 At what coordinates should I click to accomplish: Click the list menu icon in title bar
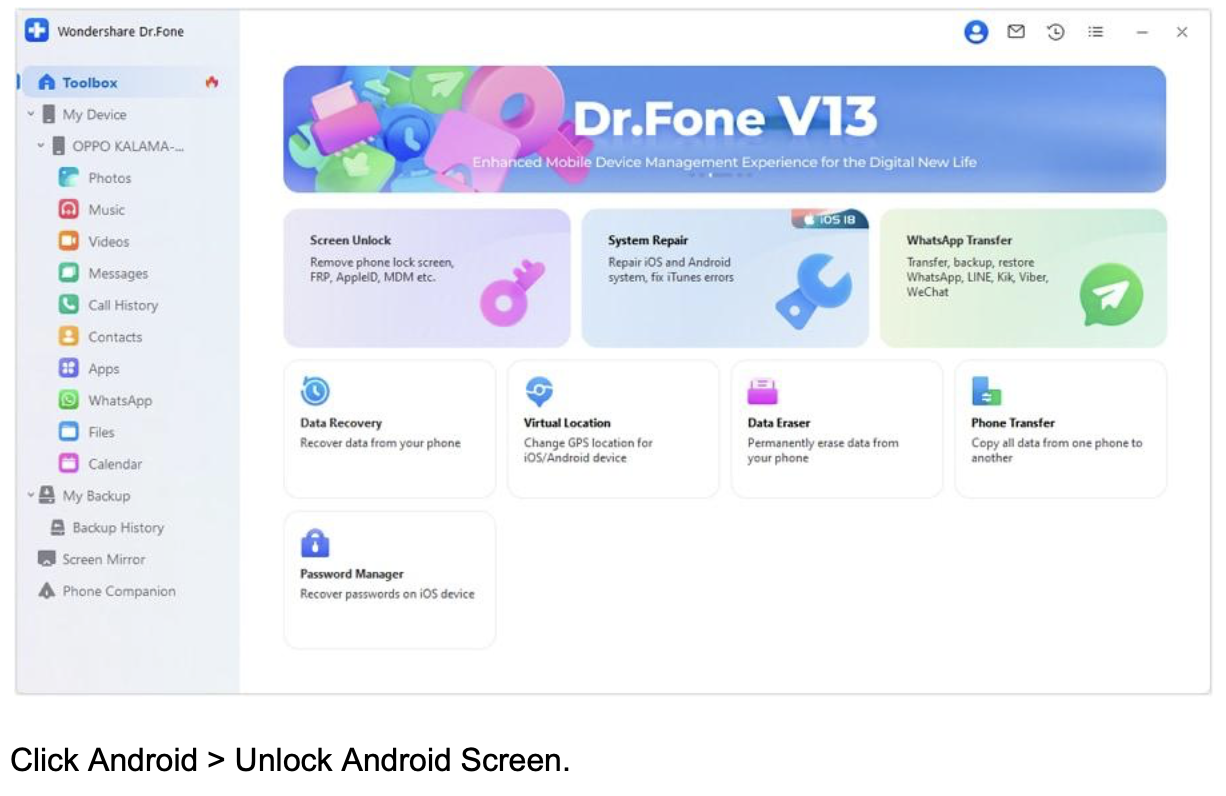[x=1095, y=32]
